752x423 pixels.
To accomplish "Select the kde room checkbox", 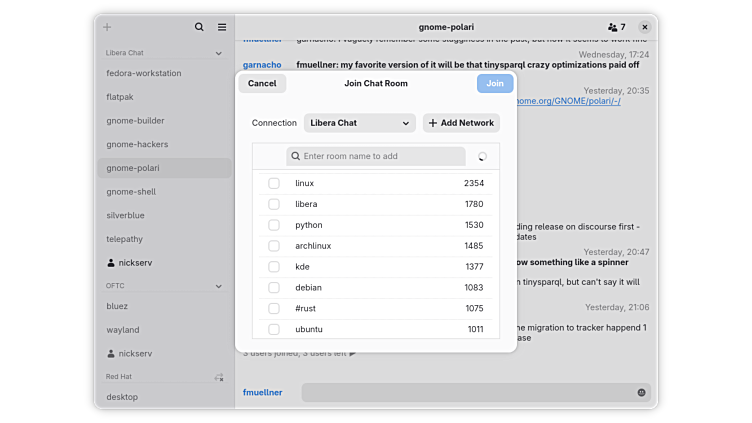I will point(274,267).
